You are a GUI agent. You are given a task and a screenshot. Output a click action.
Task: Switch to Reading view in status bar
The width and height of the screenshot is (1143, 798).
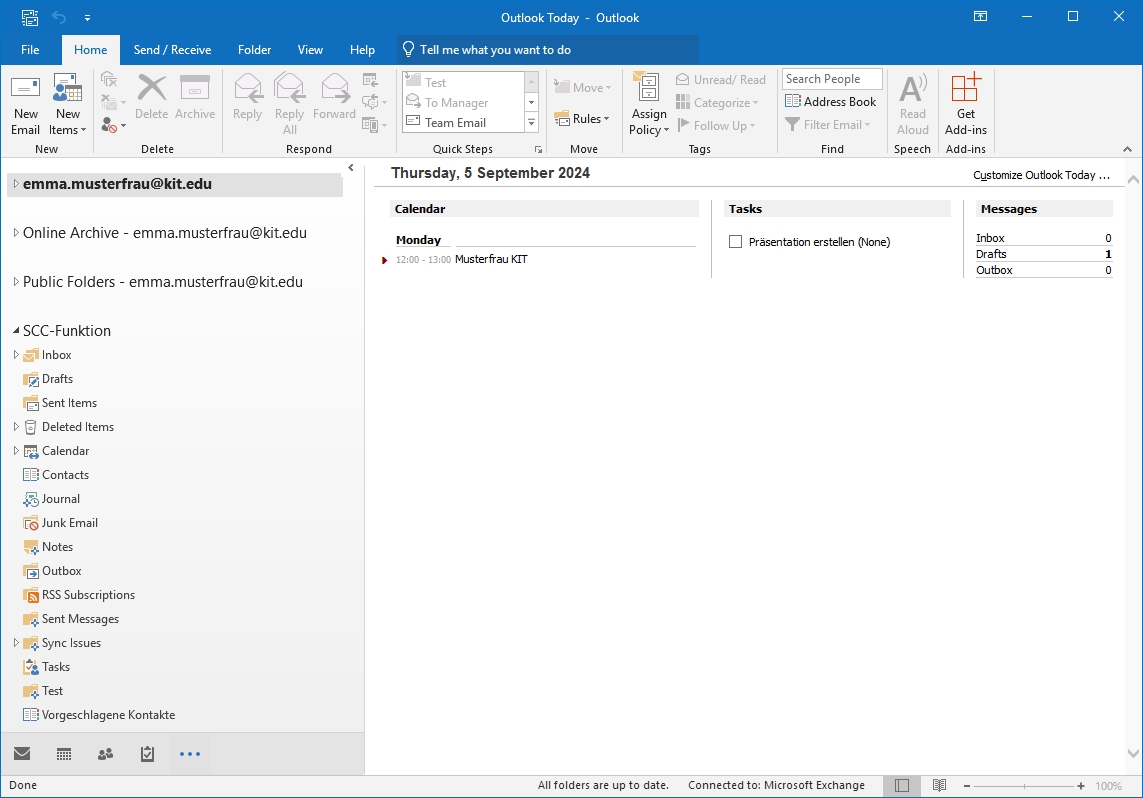939,786
